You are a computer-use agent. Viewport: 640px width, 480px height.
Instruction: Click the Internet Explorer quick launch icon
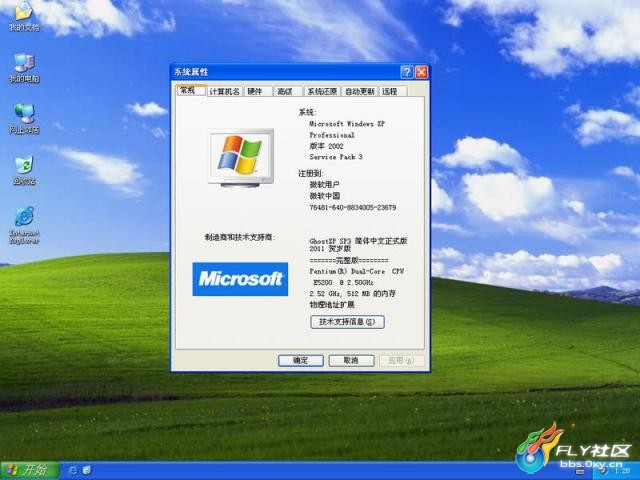73,471
